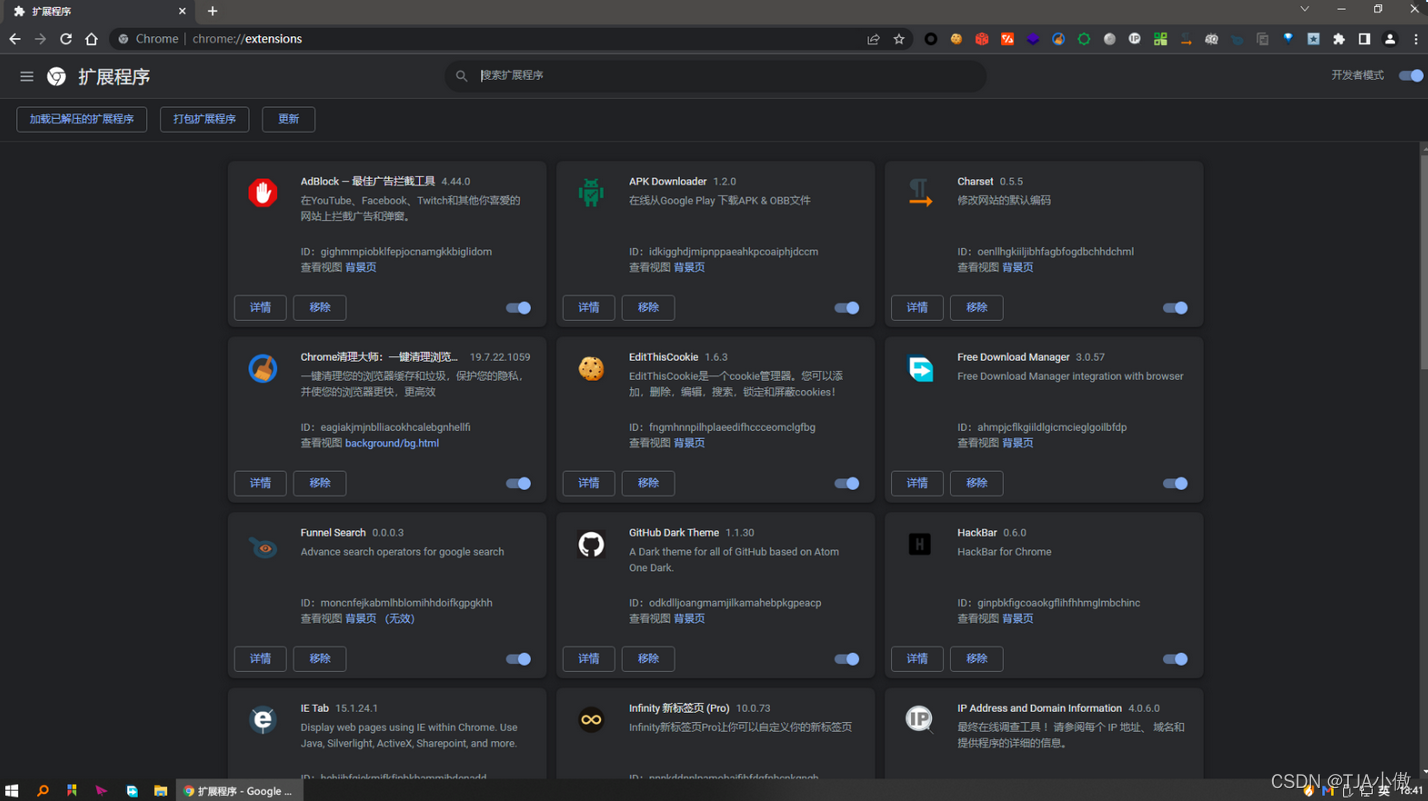This screenshot has width=1428, height=801.
Task: Click the Infinity new tab card icon
Action: 591,720
